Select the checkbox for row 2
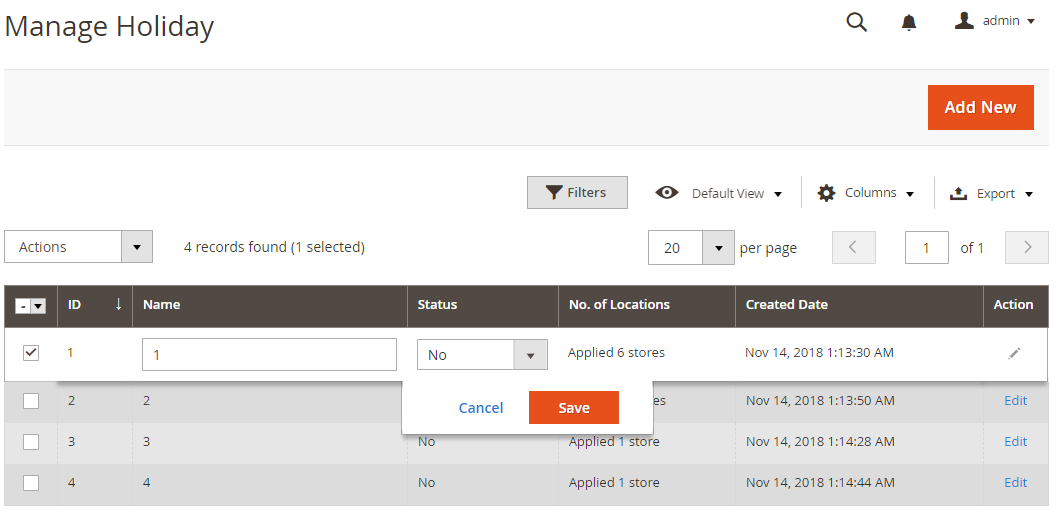This screenshot has width=1058, height=515. [x=31, y=401]
